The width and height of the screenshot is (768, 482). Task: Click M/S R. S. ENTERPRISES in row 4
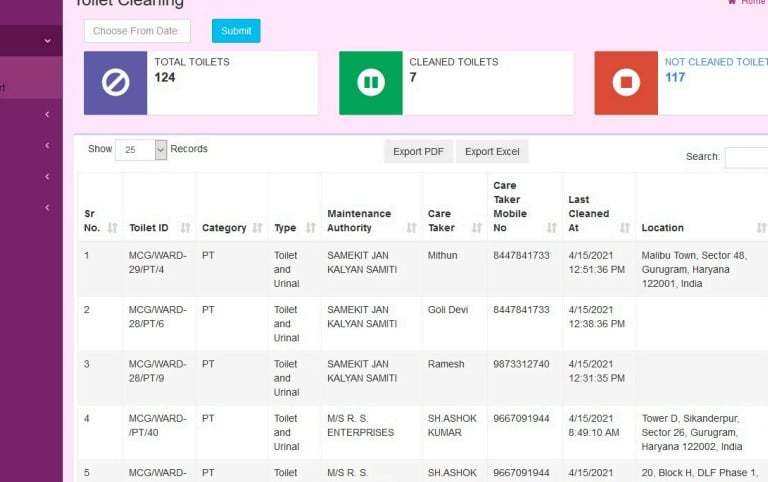[x=360, y=426]
